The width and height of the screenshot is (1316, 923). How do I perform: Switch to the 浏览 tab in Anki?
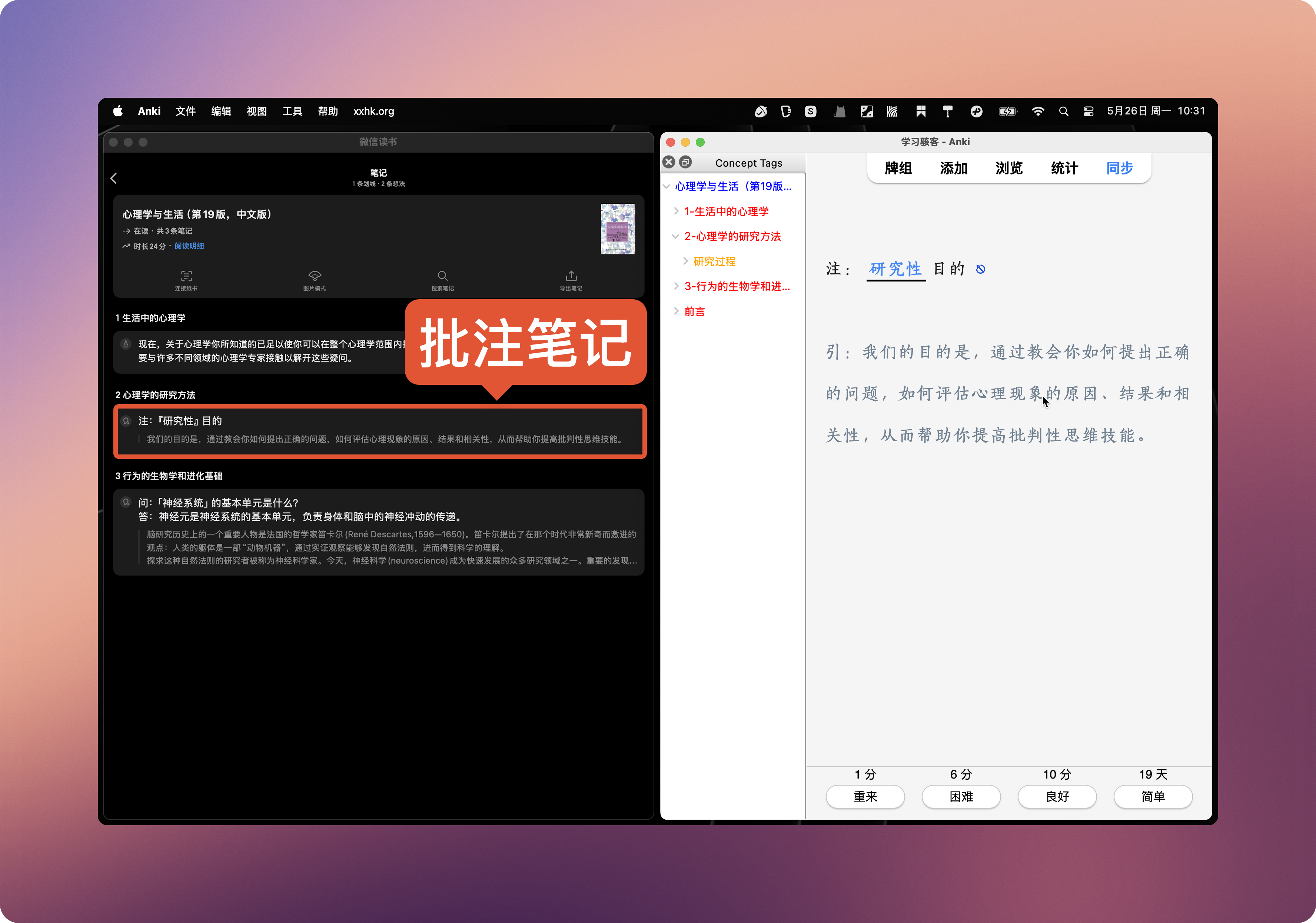coord(1009,168)
